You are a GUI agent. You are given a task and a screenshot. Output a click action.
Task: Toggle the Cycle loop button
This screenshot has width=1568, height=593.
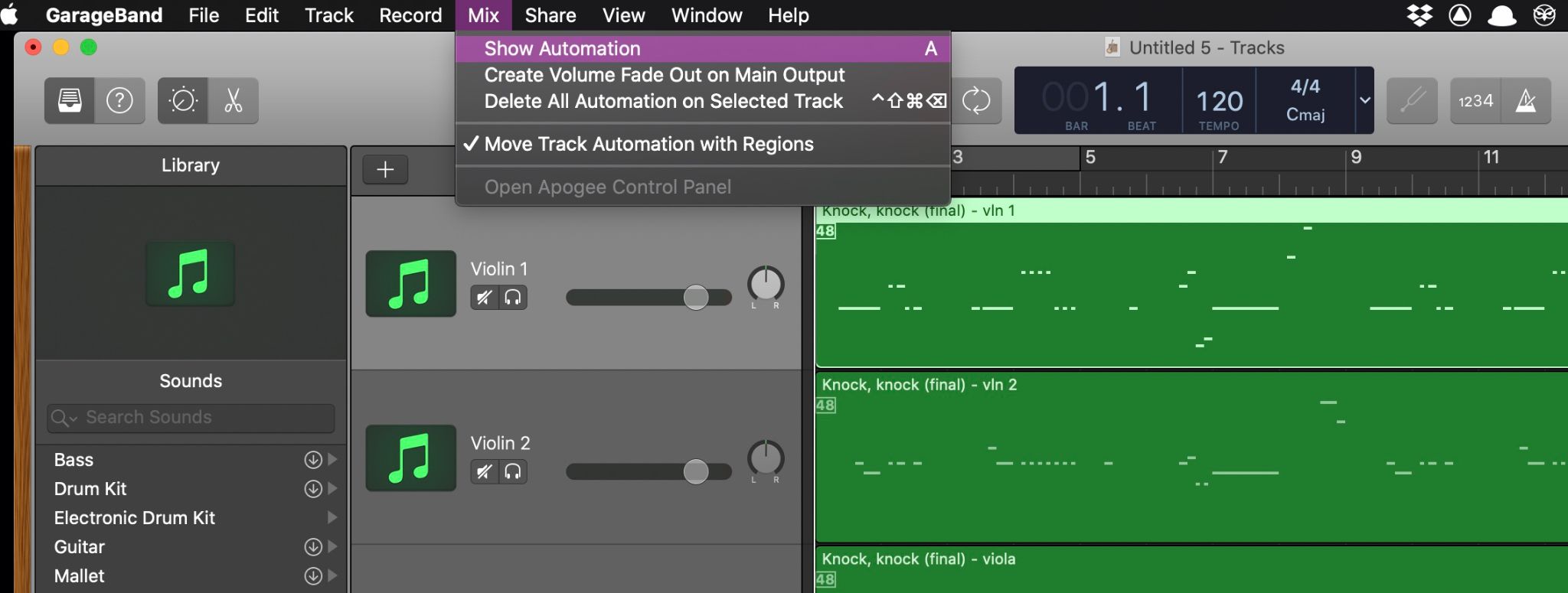pyautogui.click(x=976, y=100)
